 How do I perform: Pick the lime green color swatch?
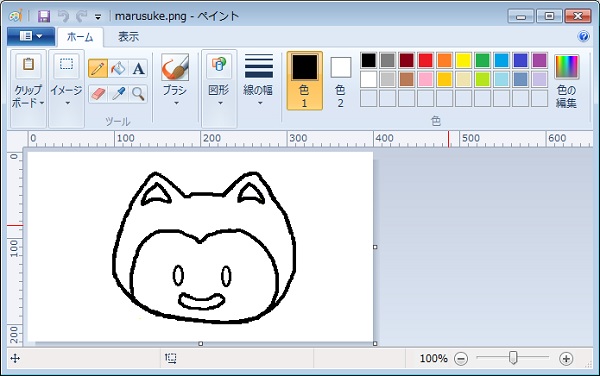[x=483, y=79]
